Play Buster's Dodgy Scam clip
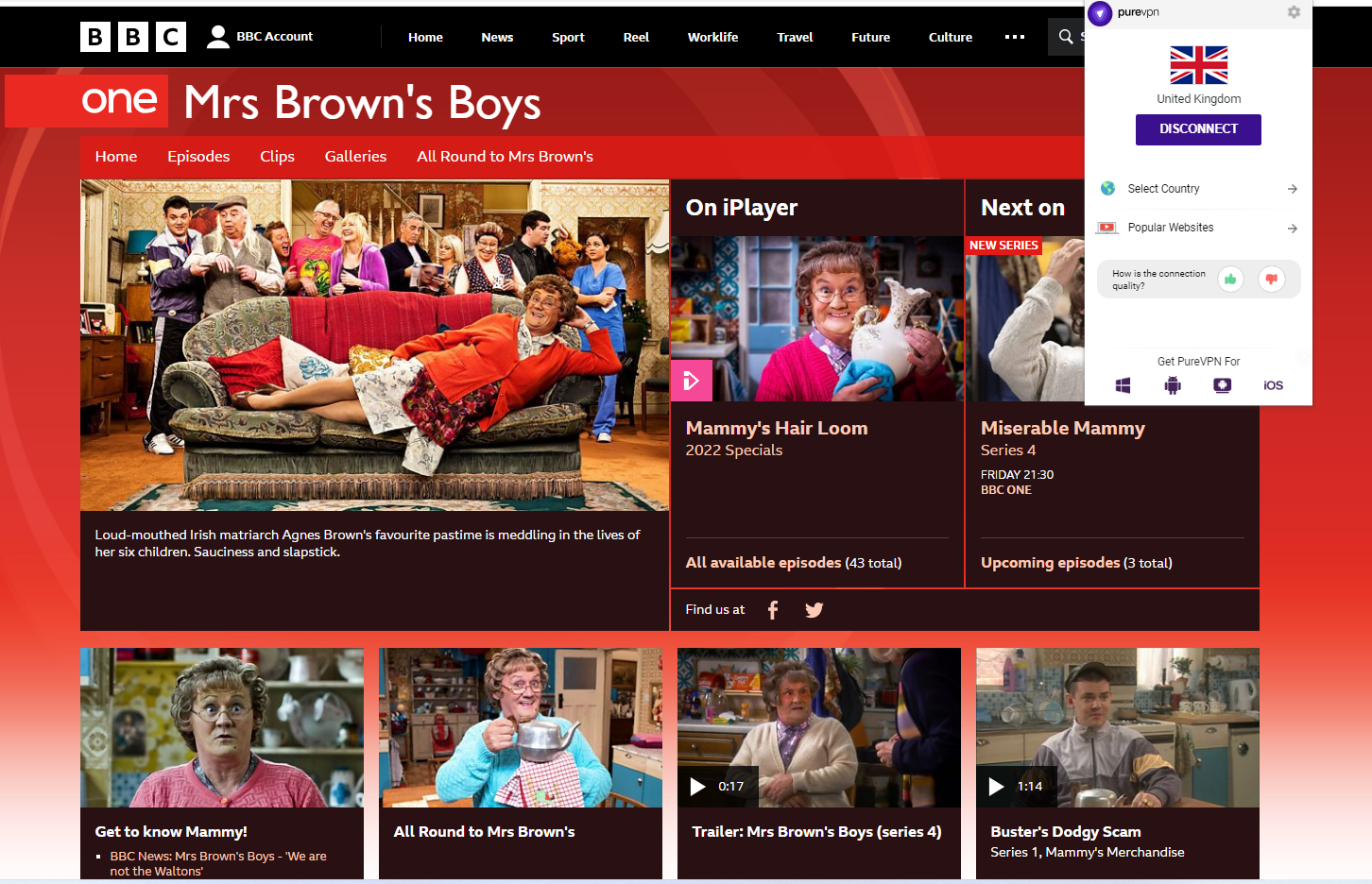Image resolution: width=1372 pixels, height=884 pixels. click(x=997, y=787)
